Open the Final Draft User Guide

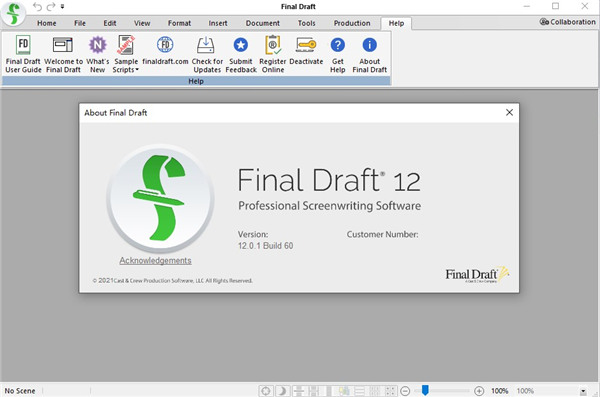(23, 54)
